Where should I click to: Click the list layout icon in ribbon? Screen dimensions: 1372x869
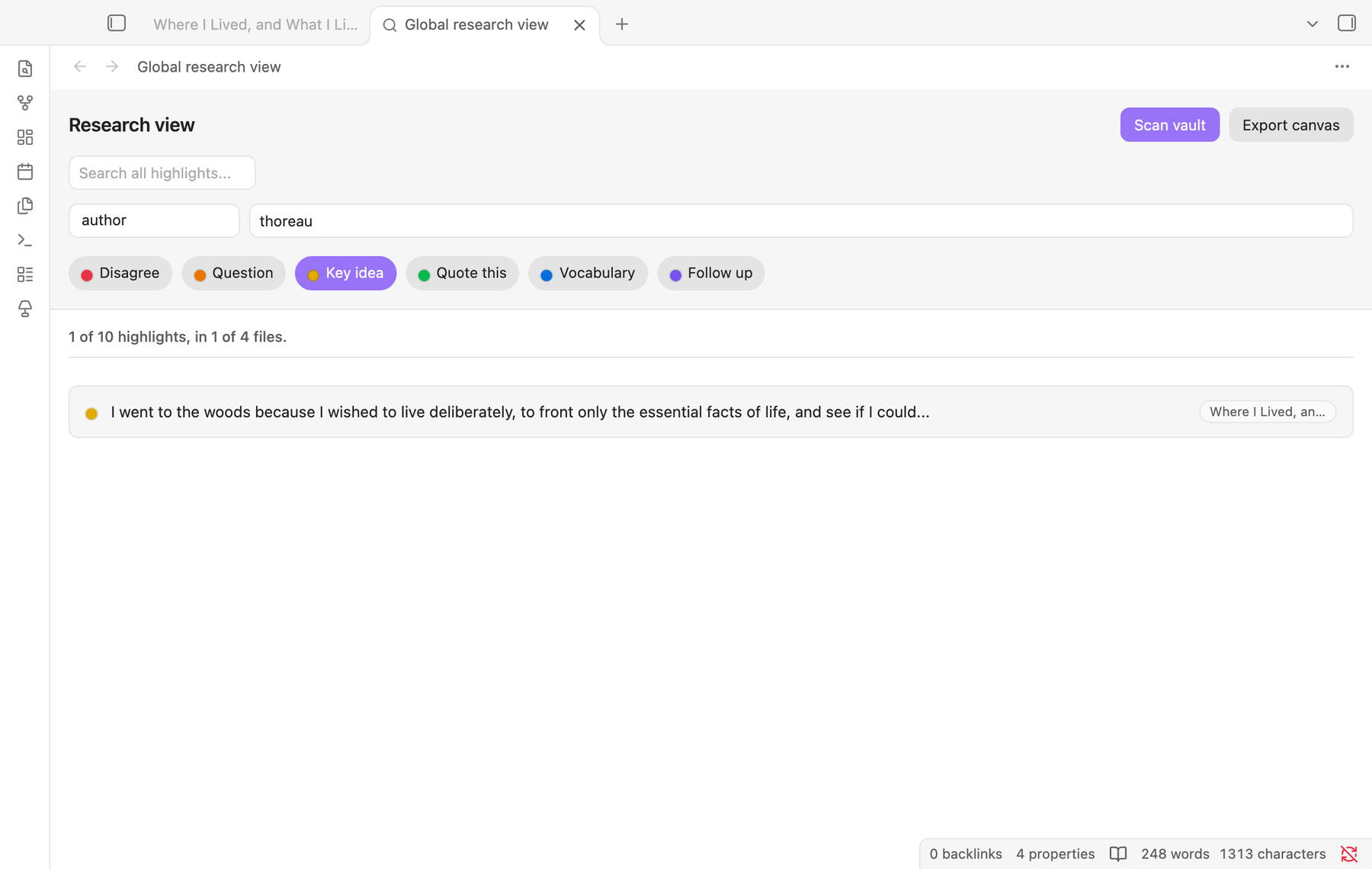[x=25, y=274]
